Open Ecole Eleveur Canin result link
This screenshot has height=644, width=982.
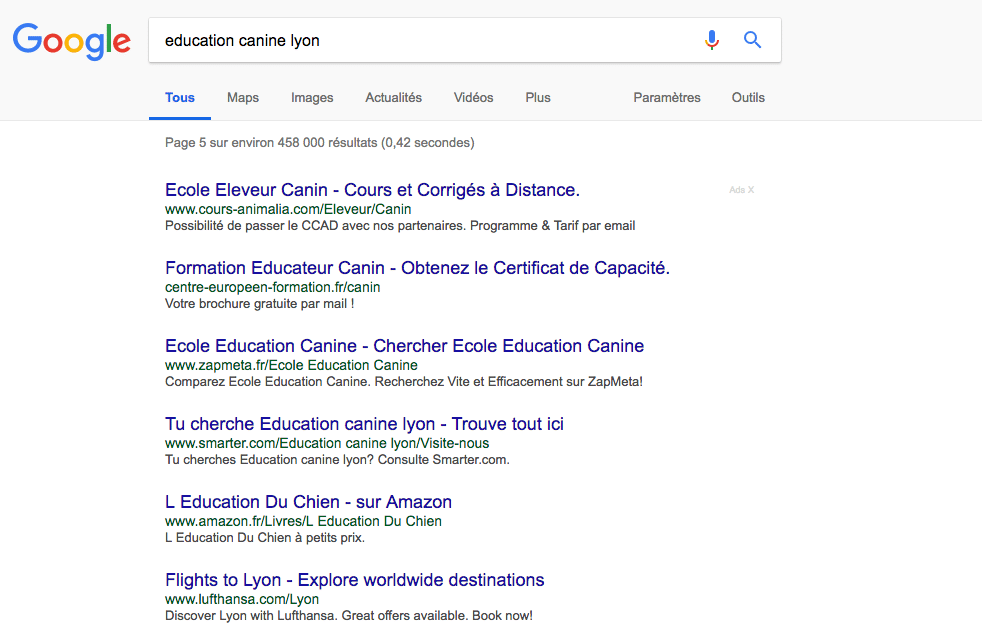pos(373,190)
